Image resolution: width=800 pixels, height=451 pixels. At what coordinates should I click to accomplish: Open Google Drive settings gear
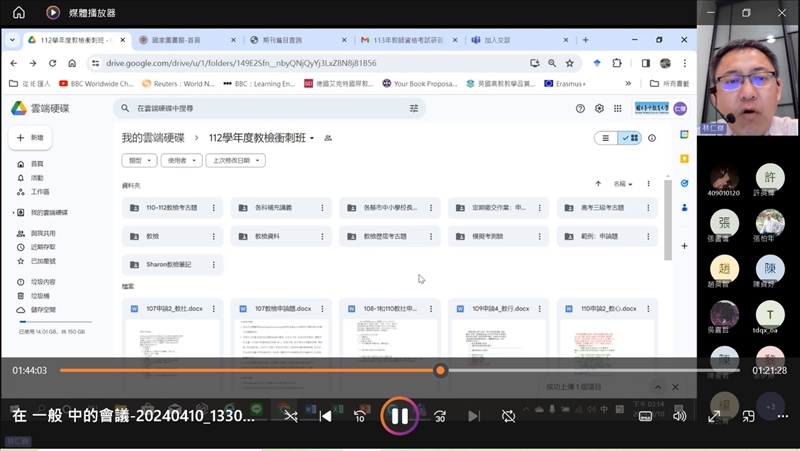coord(599,108)
